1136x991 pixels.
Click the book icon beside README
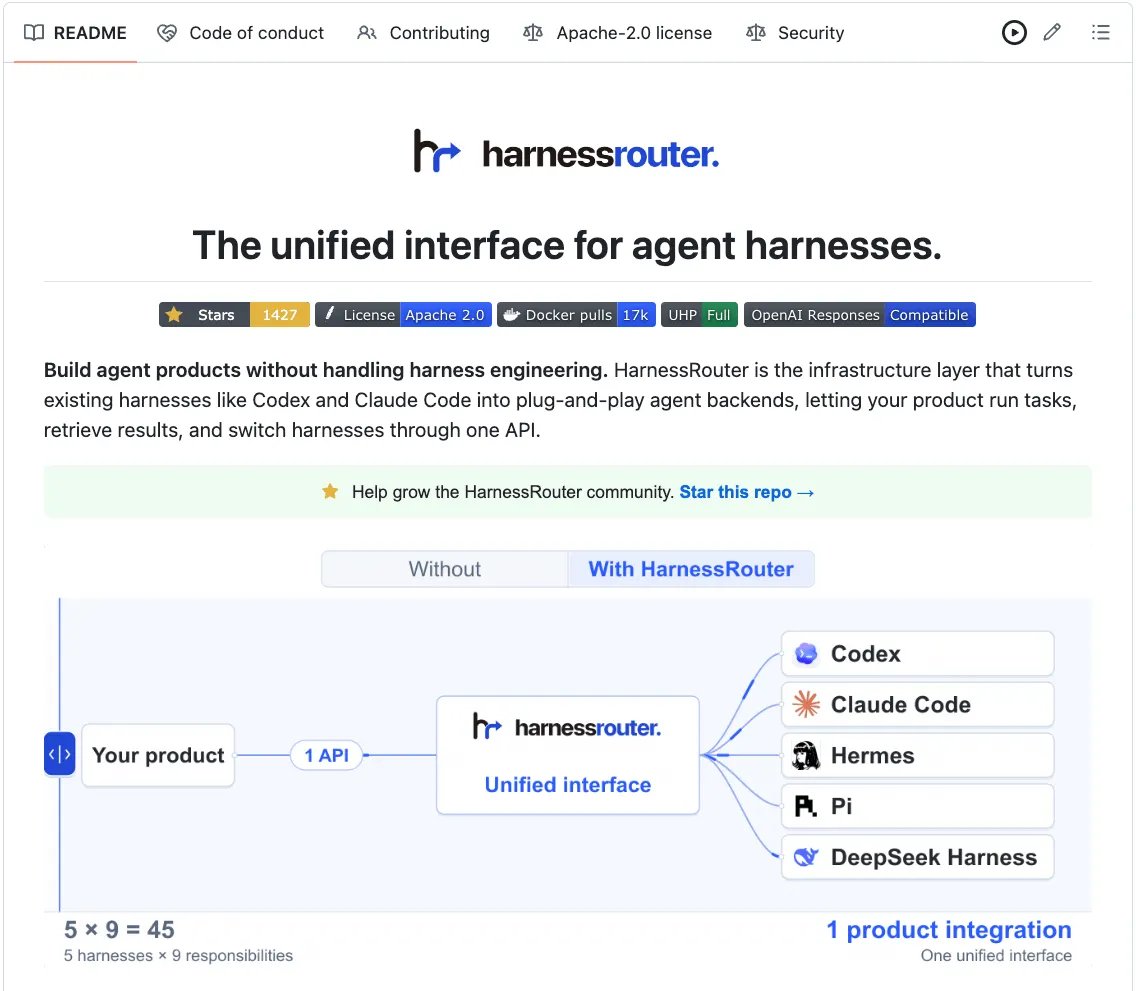pos(34,33)
